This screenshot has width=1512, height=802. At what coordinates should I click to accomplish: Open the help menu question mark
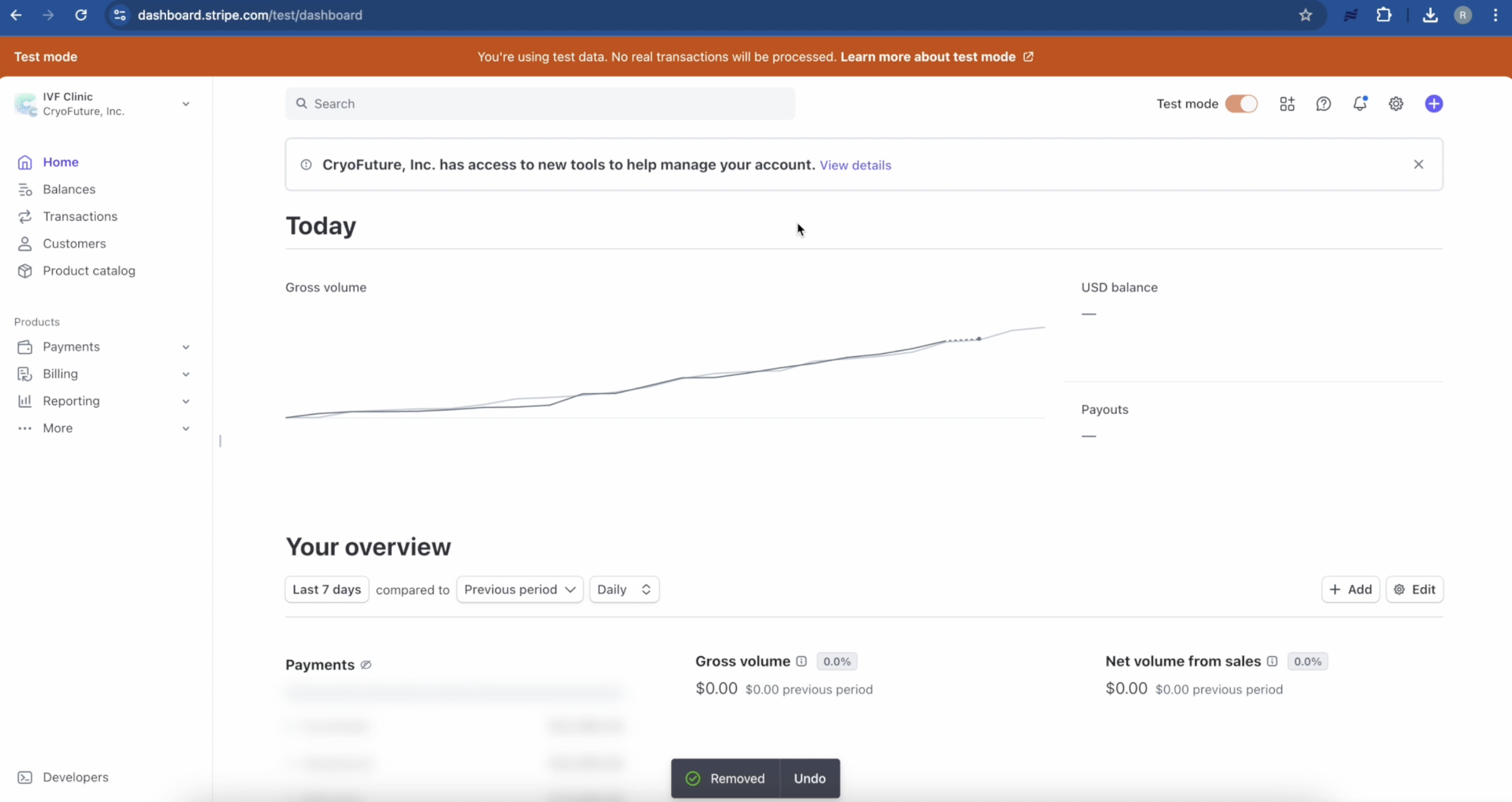(1324, 104)
